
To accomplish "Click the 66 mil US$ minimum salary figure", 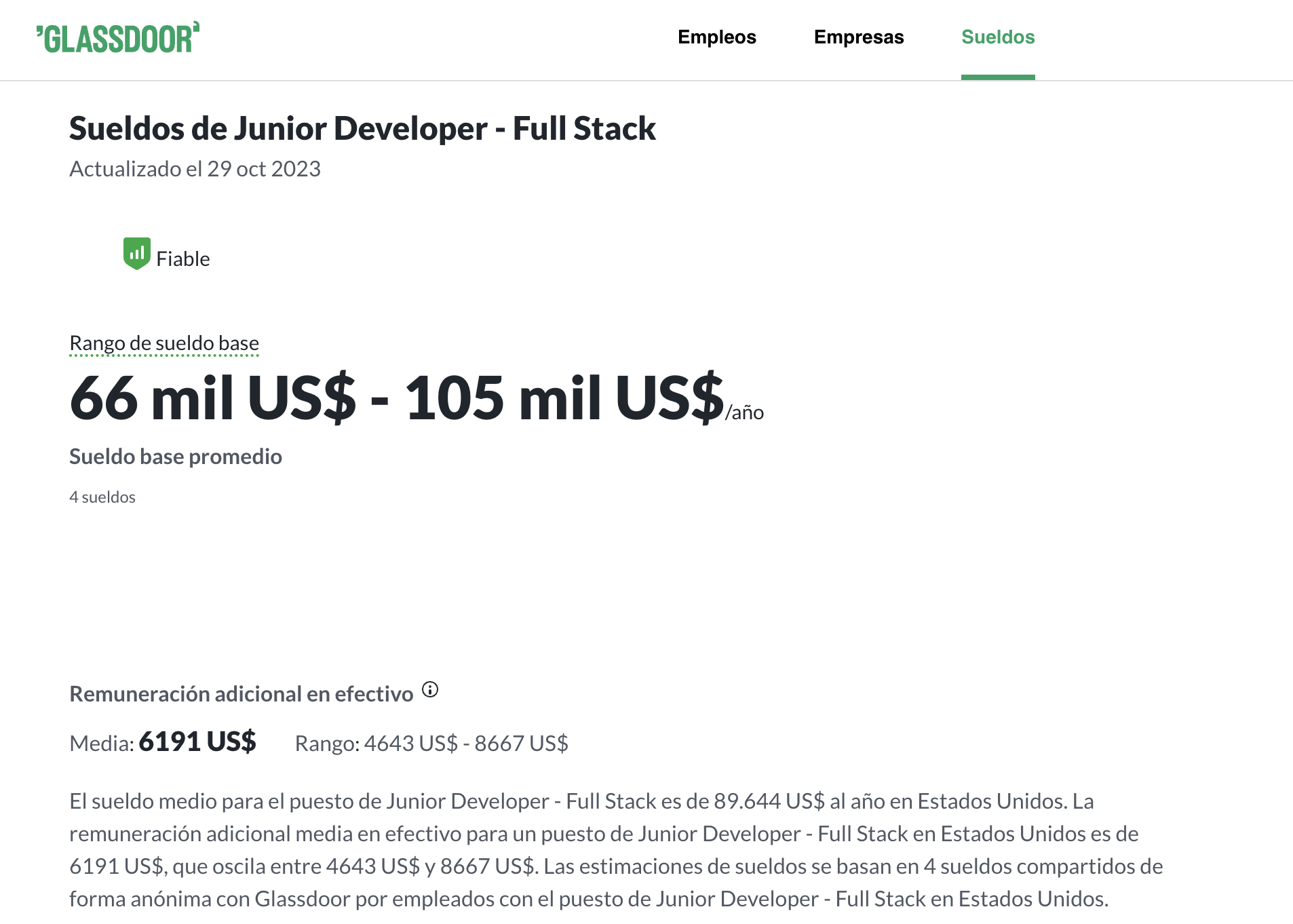I will 212,398.
